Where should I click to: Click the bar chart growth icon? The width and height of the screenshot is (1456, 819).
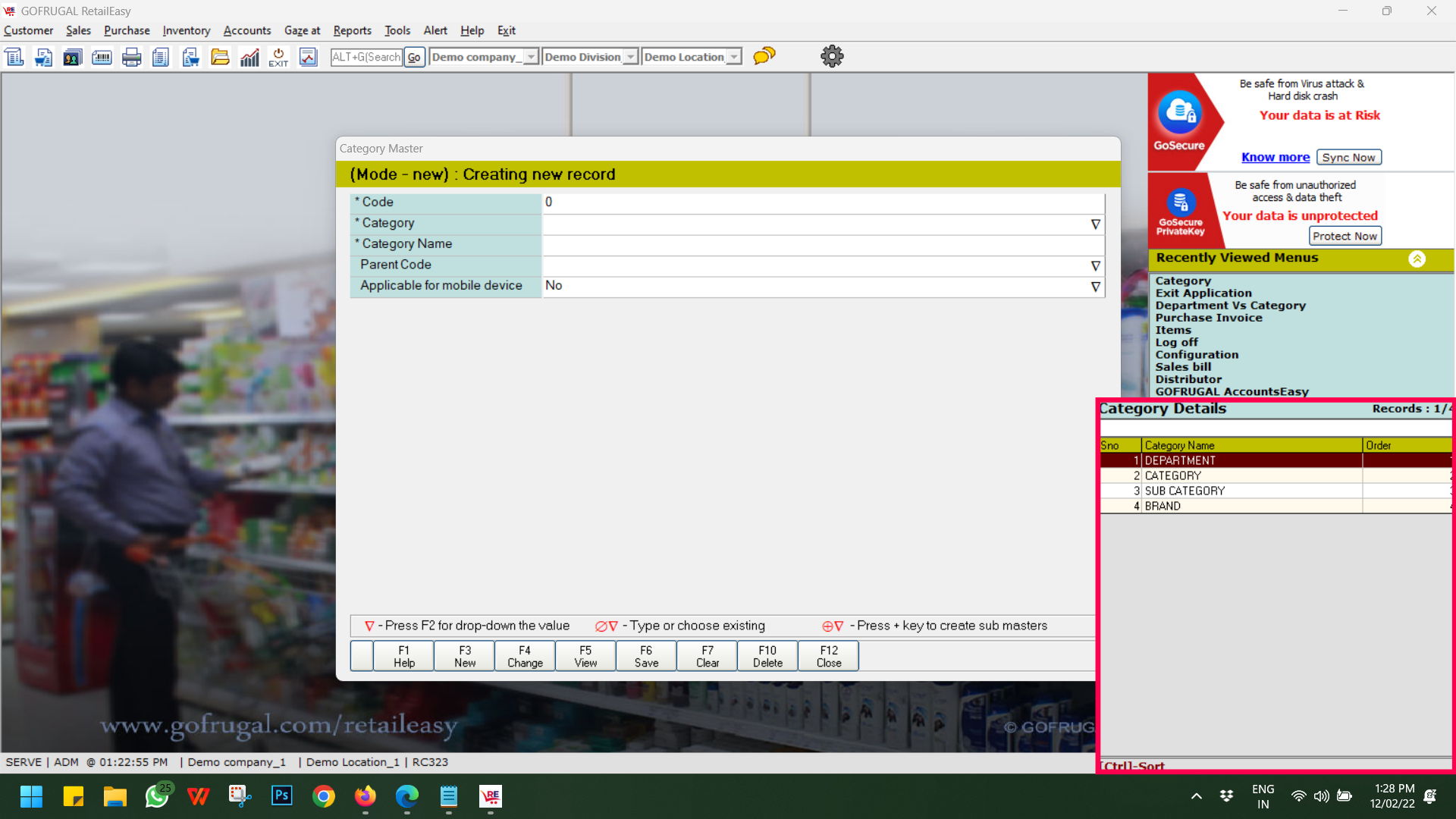pyautogui.click(x=249, y=57)
